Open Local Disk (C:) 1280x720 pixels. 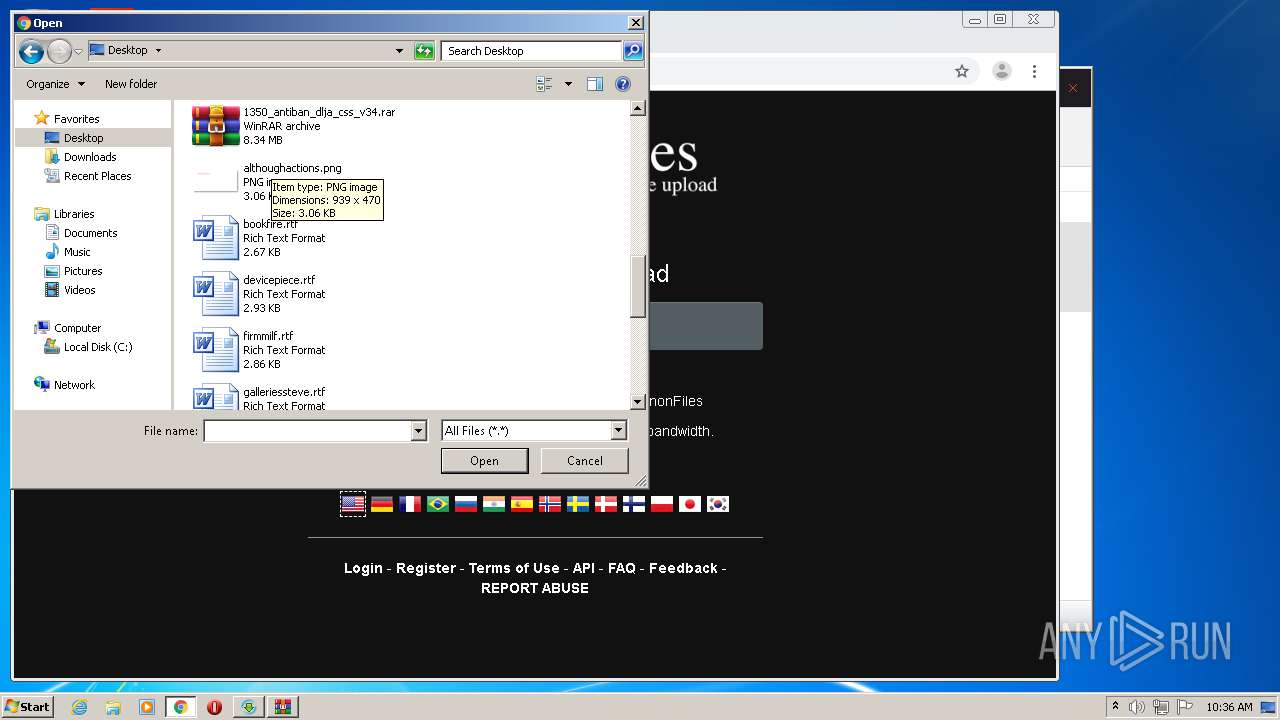[97, 347]
